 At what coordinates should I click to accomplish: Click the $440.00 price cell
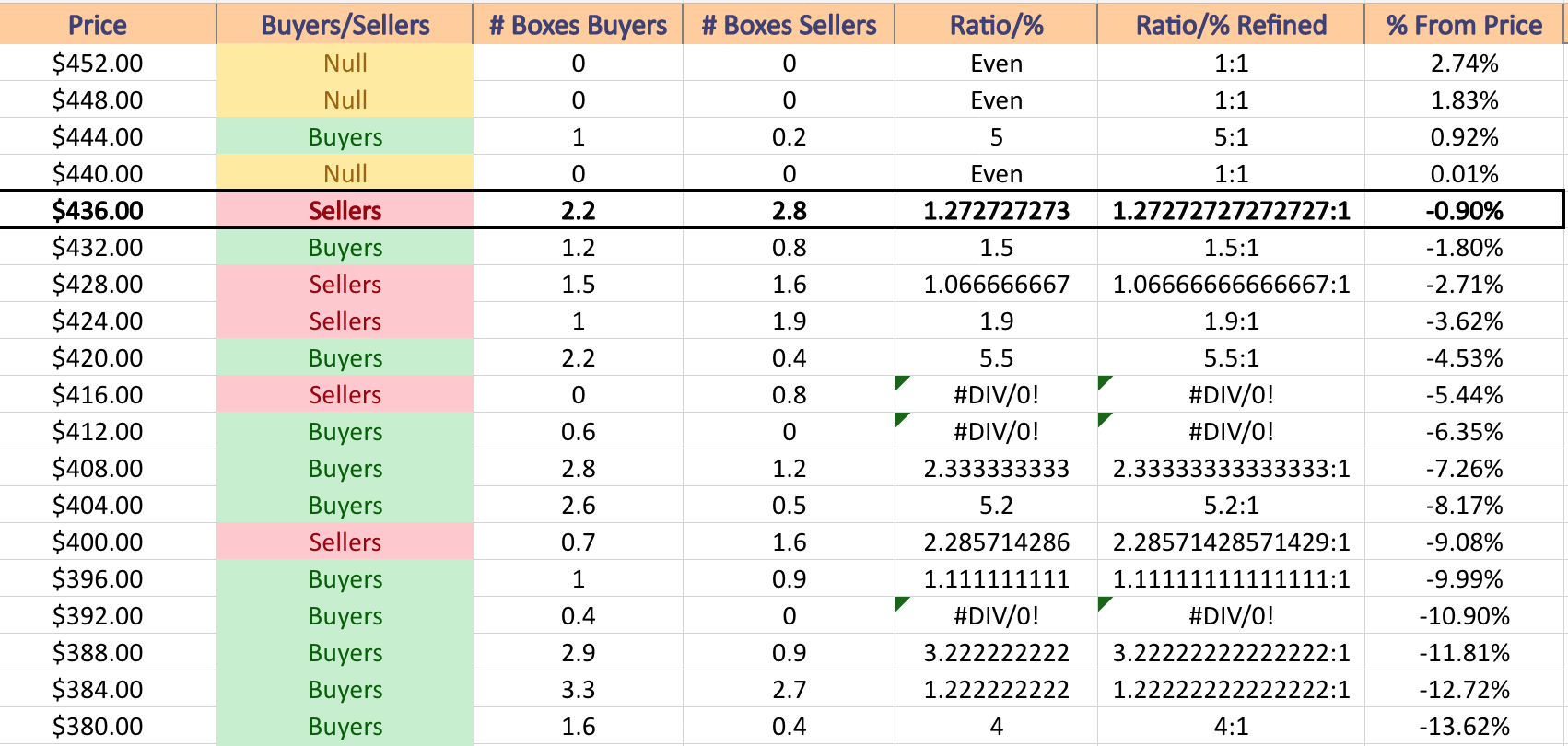(x=108, y=174)
